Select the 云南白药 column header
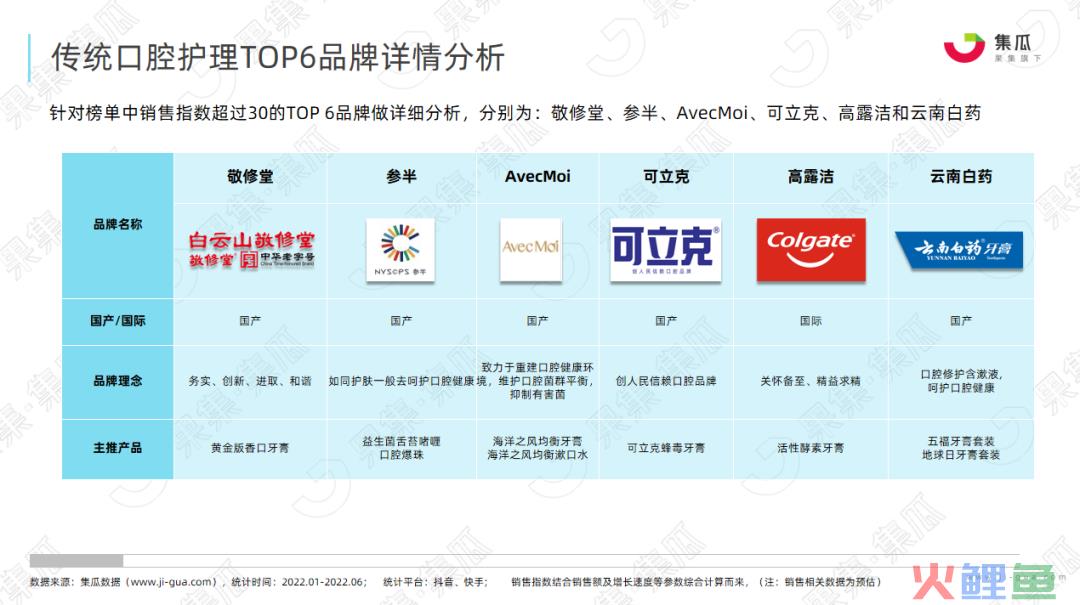 (x=961, y=176)
